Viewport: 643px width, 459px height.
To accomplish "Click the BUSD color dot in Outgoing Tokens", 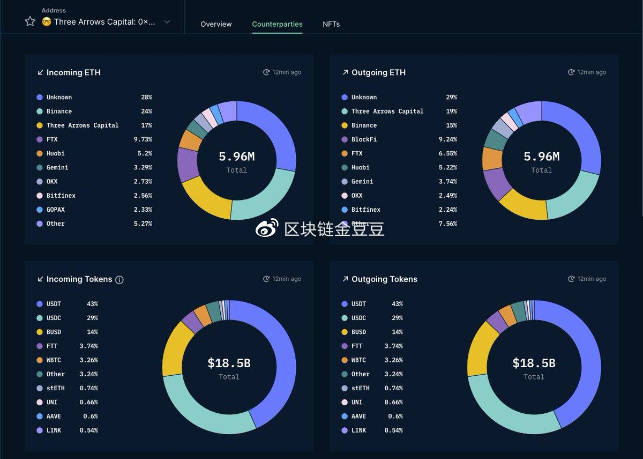I will (343, 331).
